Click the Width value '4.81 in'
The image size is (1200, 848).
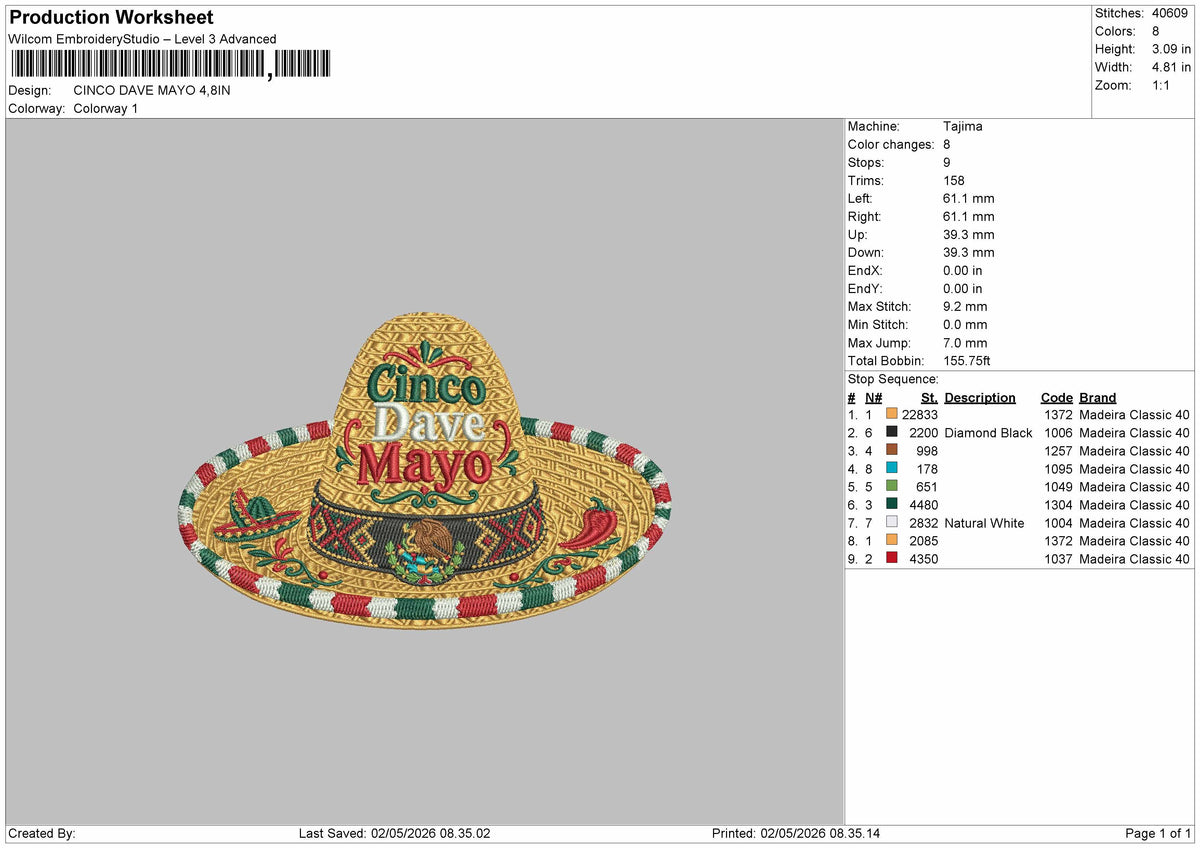[x=1171, y=67]
